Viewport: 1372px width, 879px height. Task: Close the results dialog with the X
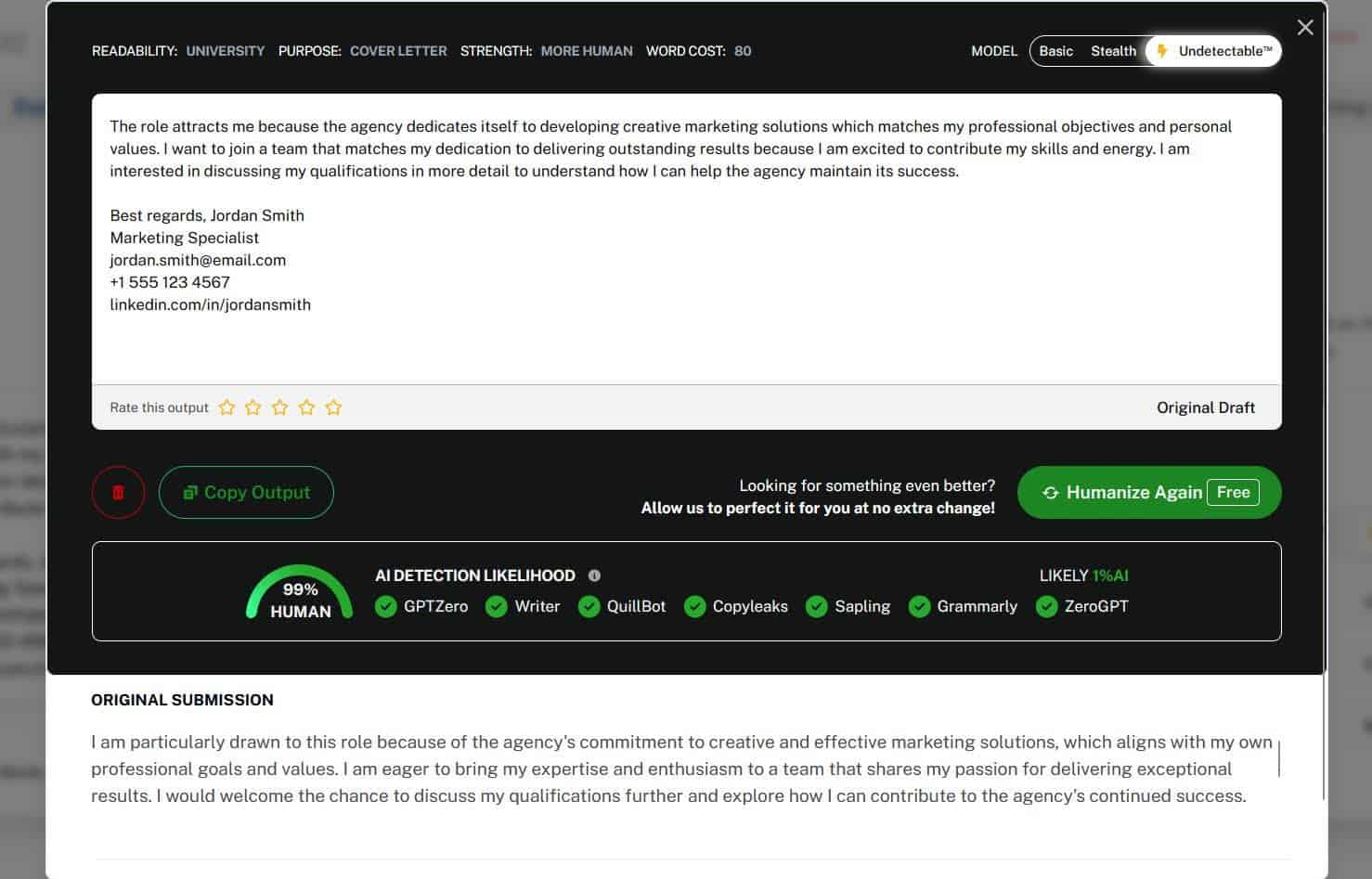[1305, 28]
